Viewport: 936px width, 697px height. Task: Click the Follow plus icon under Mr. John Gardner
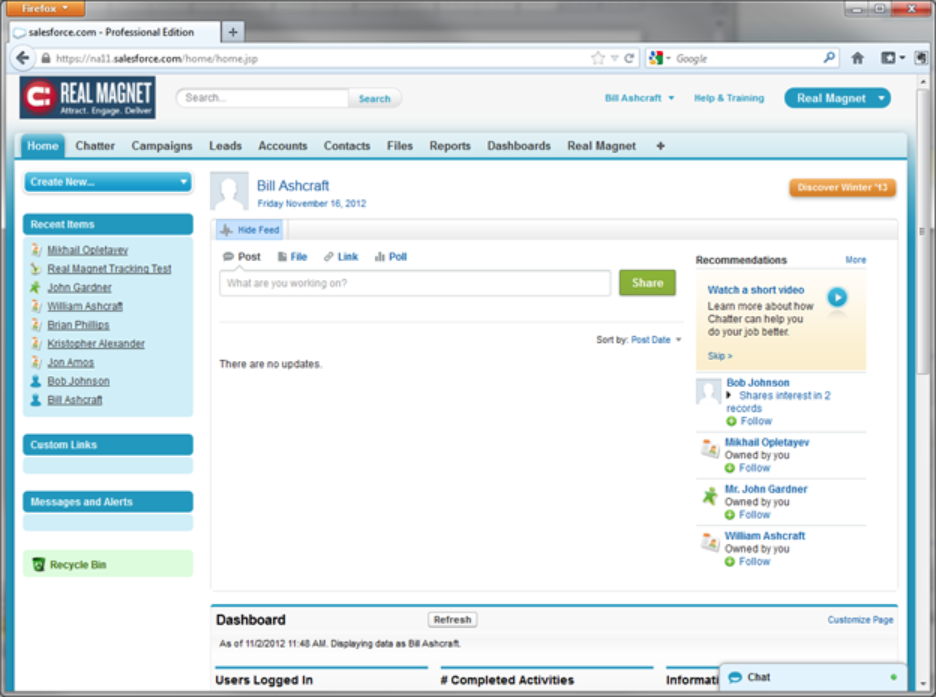pos(729,515)
